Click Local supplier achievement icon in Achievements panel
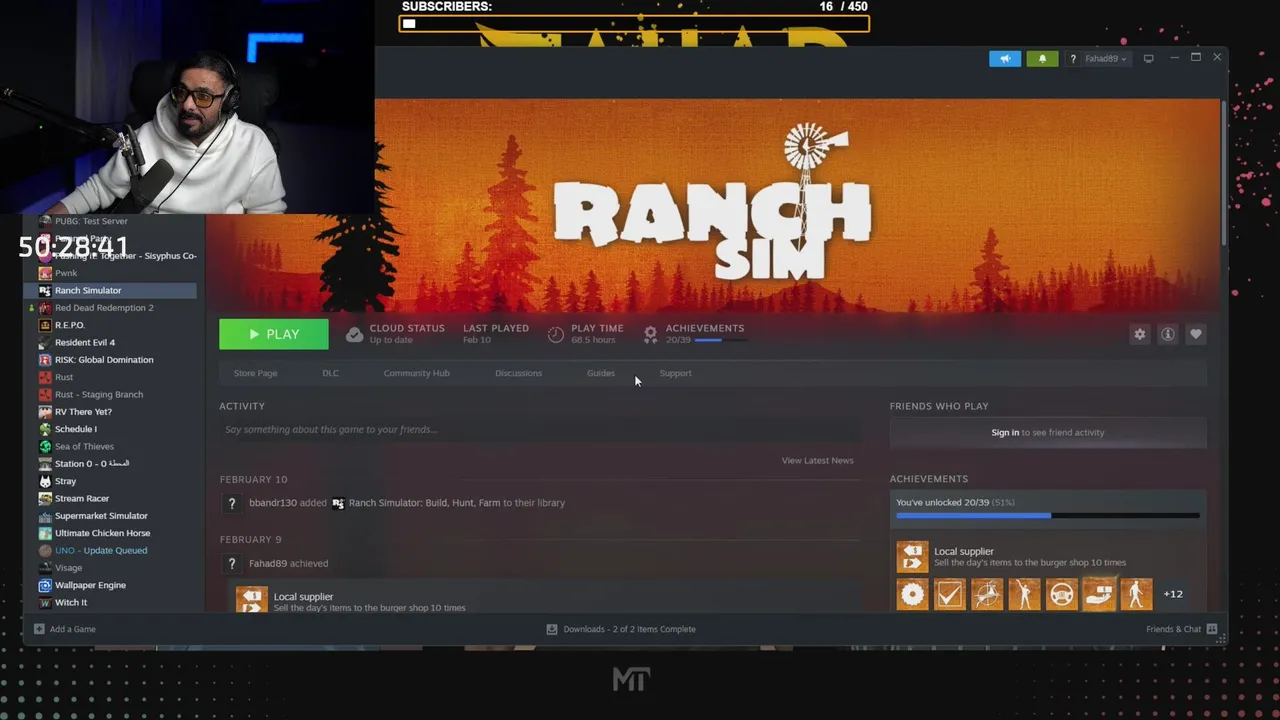 912,557
